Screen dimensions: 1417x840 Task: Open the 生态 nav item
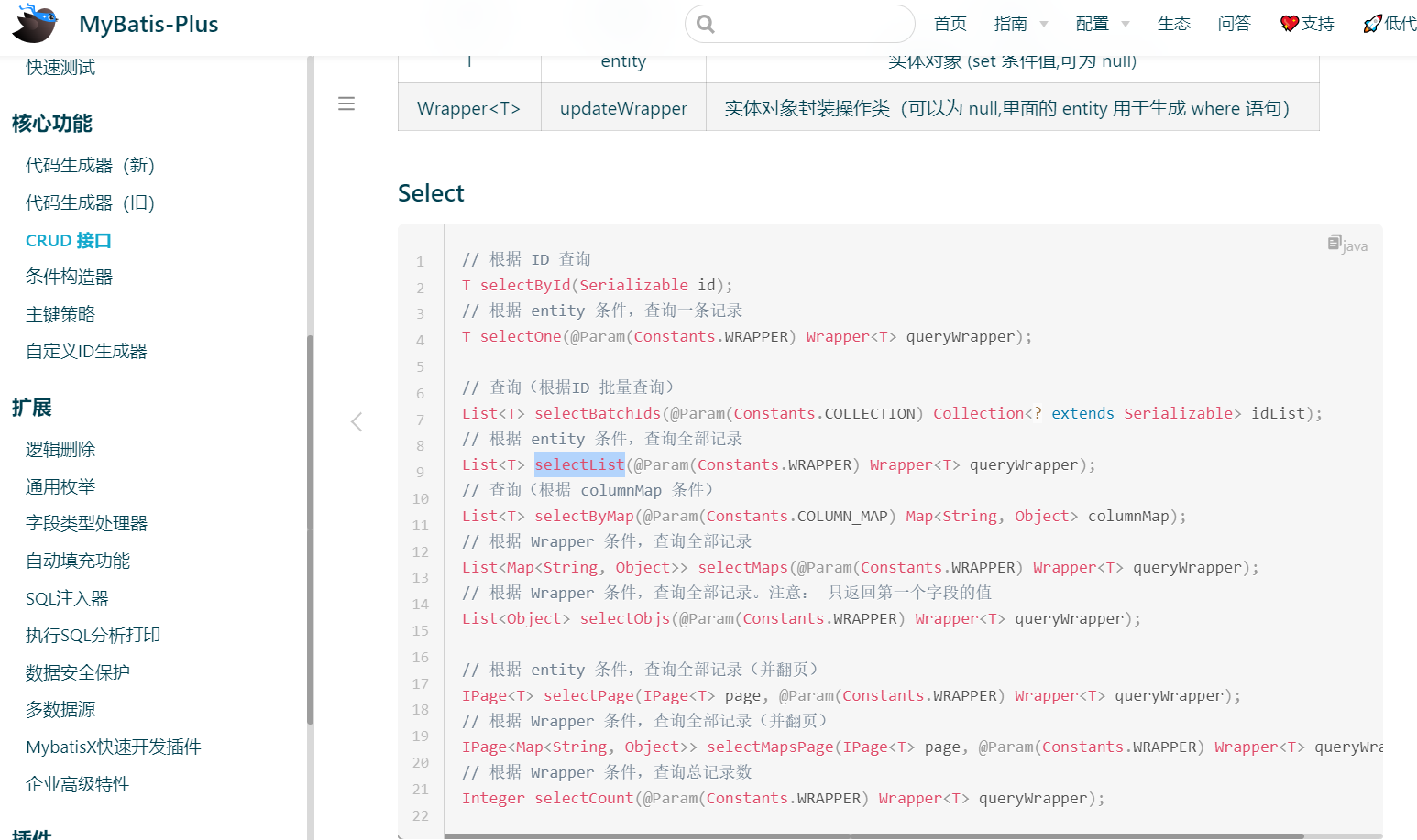pyautogui.click(x=1174, y=24)
